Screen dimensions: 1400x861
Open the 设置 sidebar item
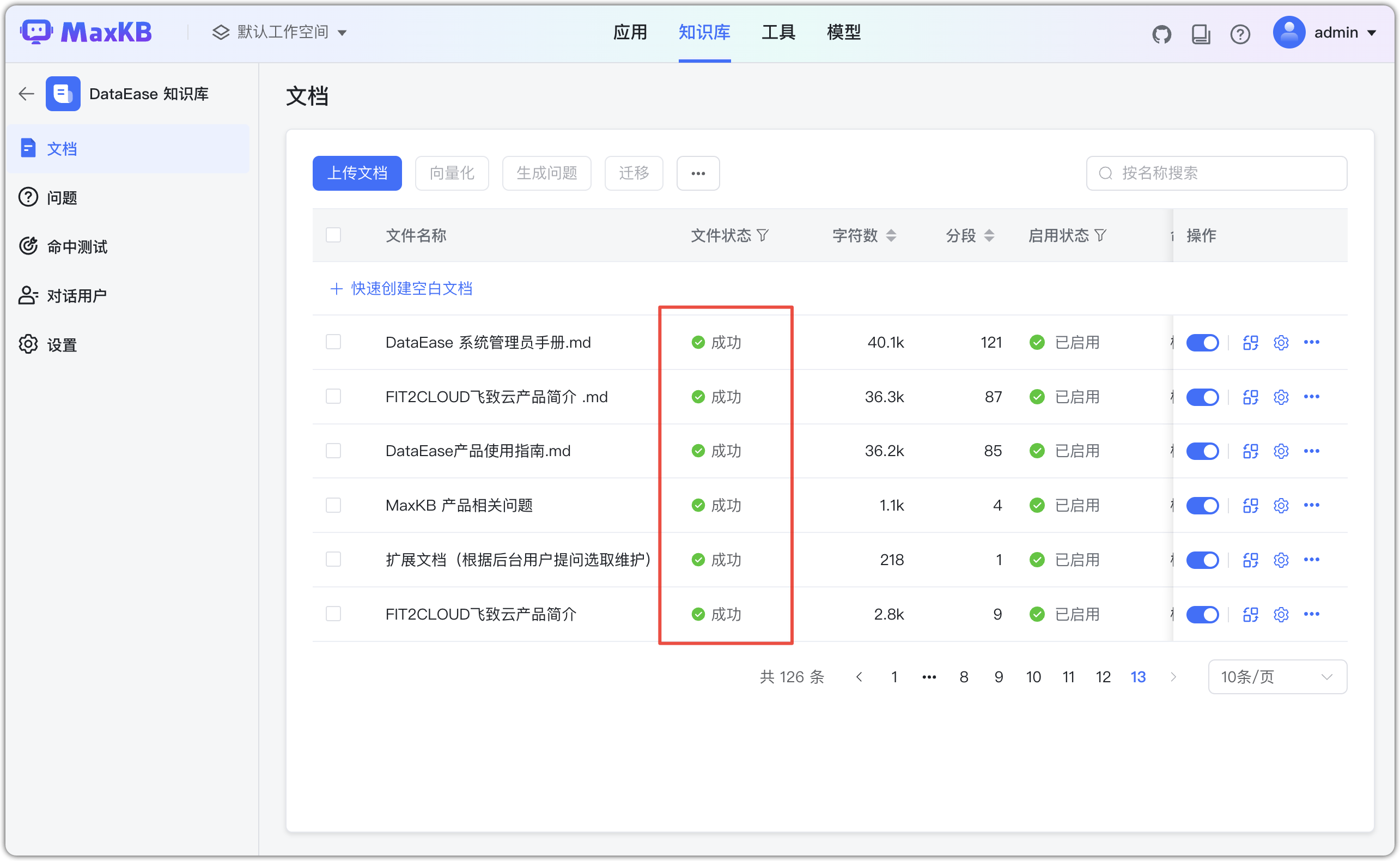[128, 344]
